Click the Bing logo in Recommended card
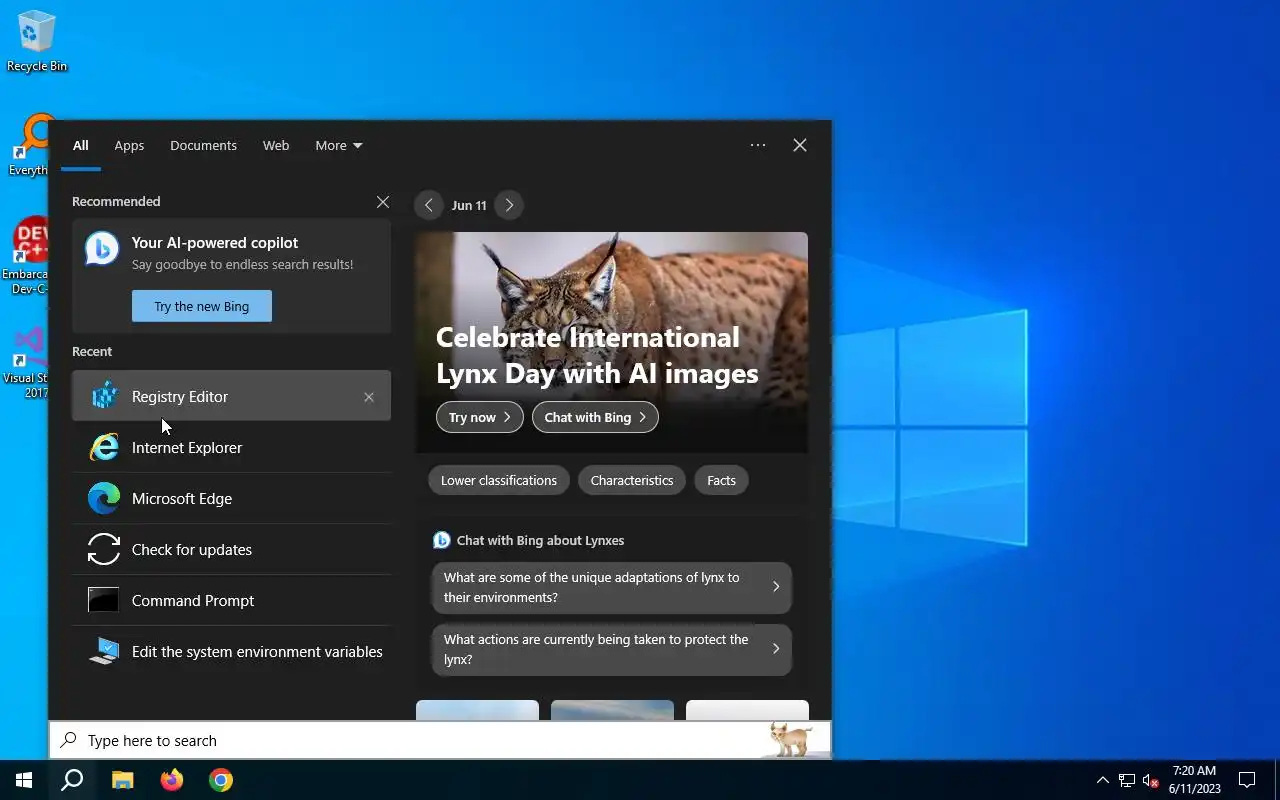Screen dimensions: 1280x800 click(x=102, y=248)
